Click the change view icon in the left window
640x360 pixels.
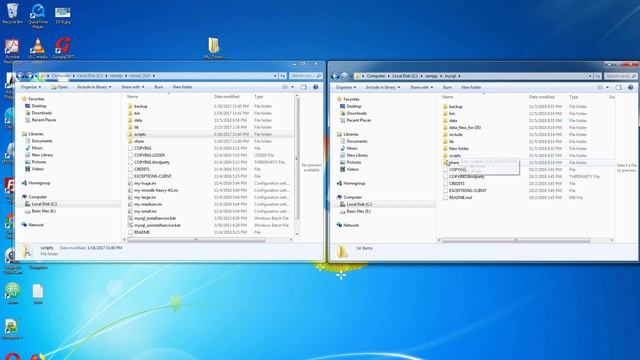click(x=285, y=87)
